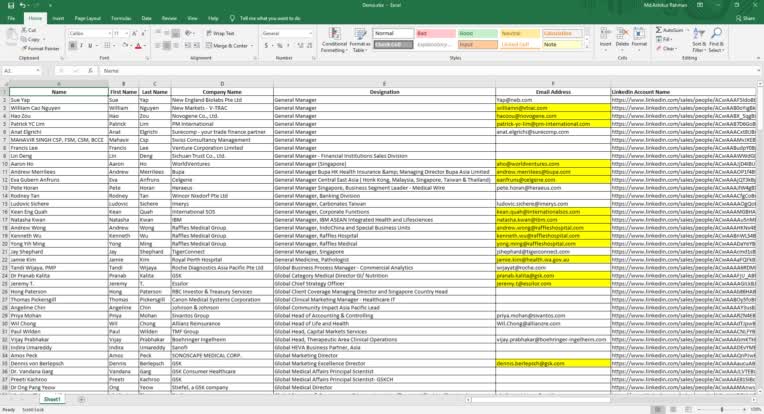Click the Borders icon

click(x=107, y=45)
